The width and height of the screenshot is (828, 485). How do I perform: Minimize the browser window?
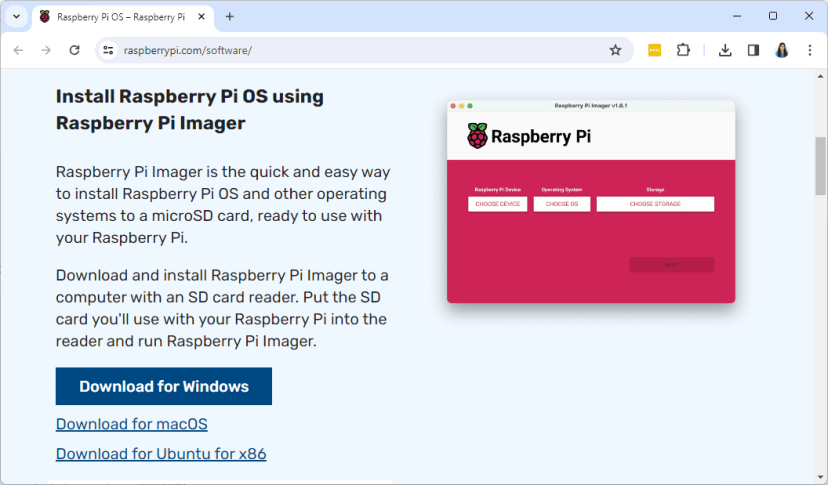[737, 16]
